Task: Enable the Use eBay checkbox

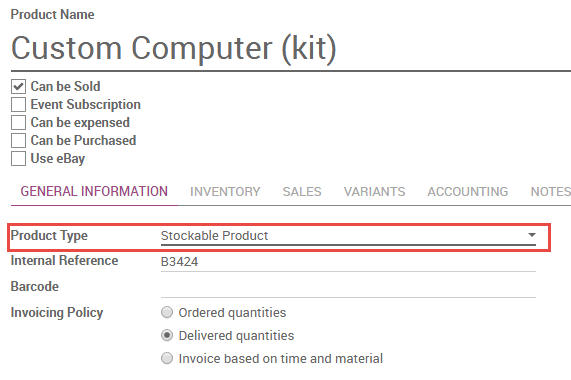Action: click(18, 159)
